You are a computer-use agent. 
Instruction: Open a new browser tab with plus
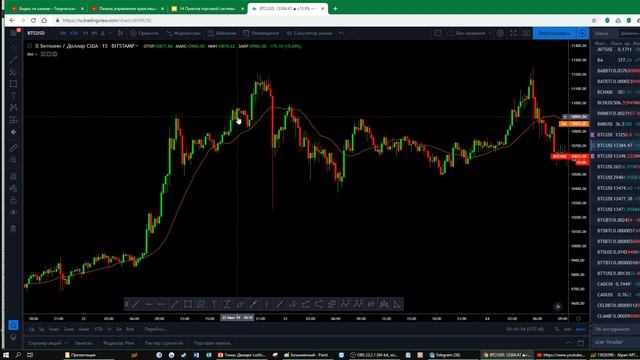coord(335,9)
